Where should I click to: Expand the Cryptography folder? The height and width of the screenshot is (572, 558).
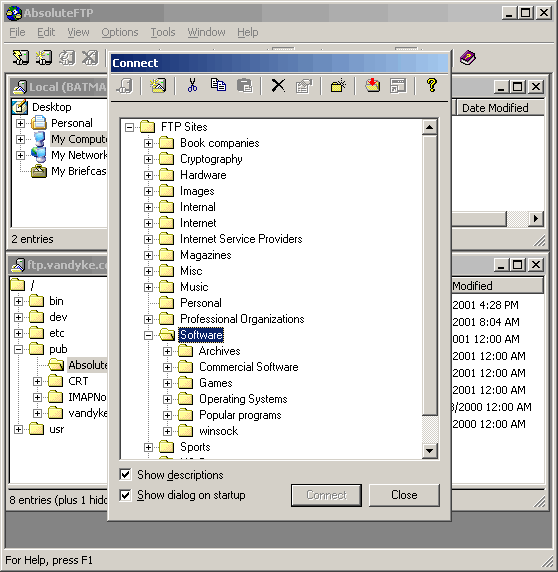pos(148,159)
